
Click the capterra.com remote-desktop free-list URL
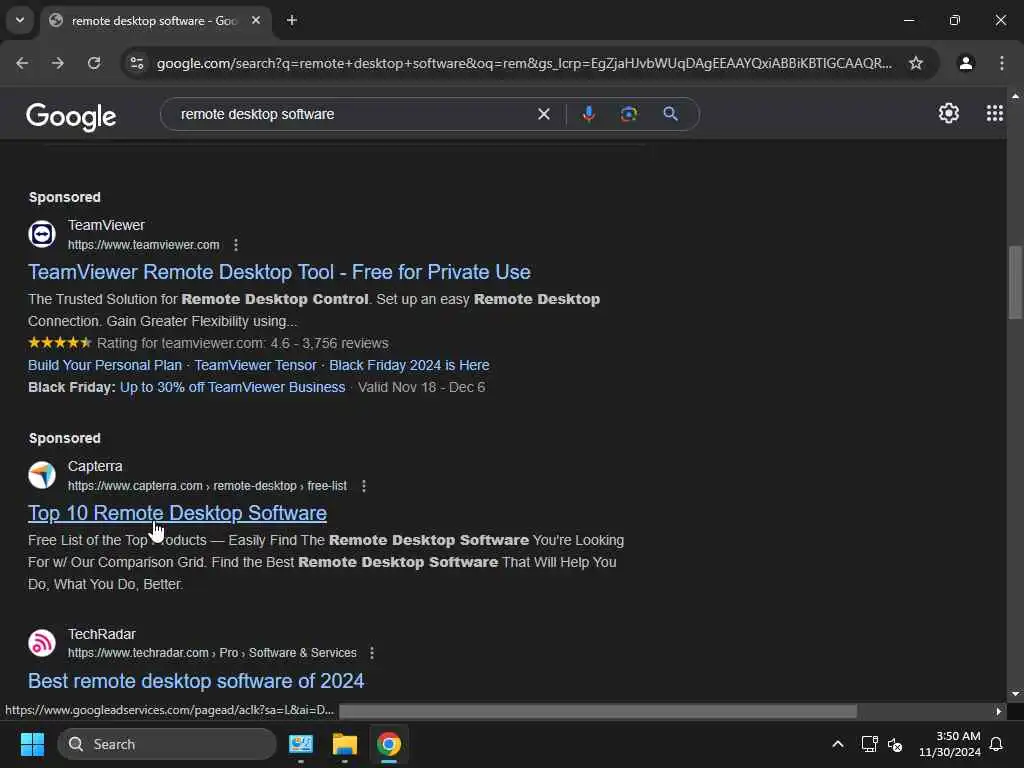[x=207, y=486]
